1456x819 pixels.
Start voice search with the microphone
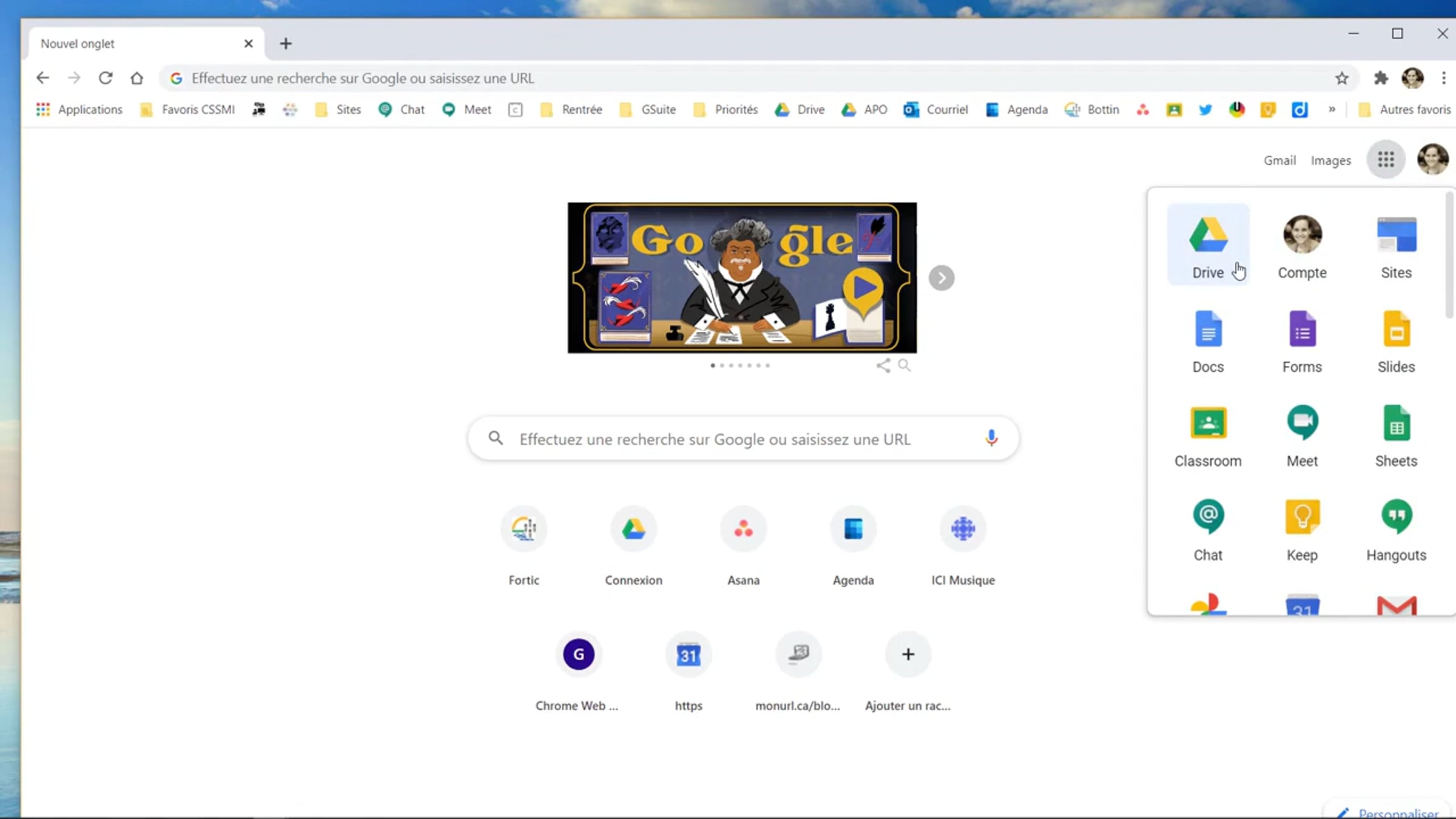coord(991,438)
